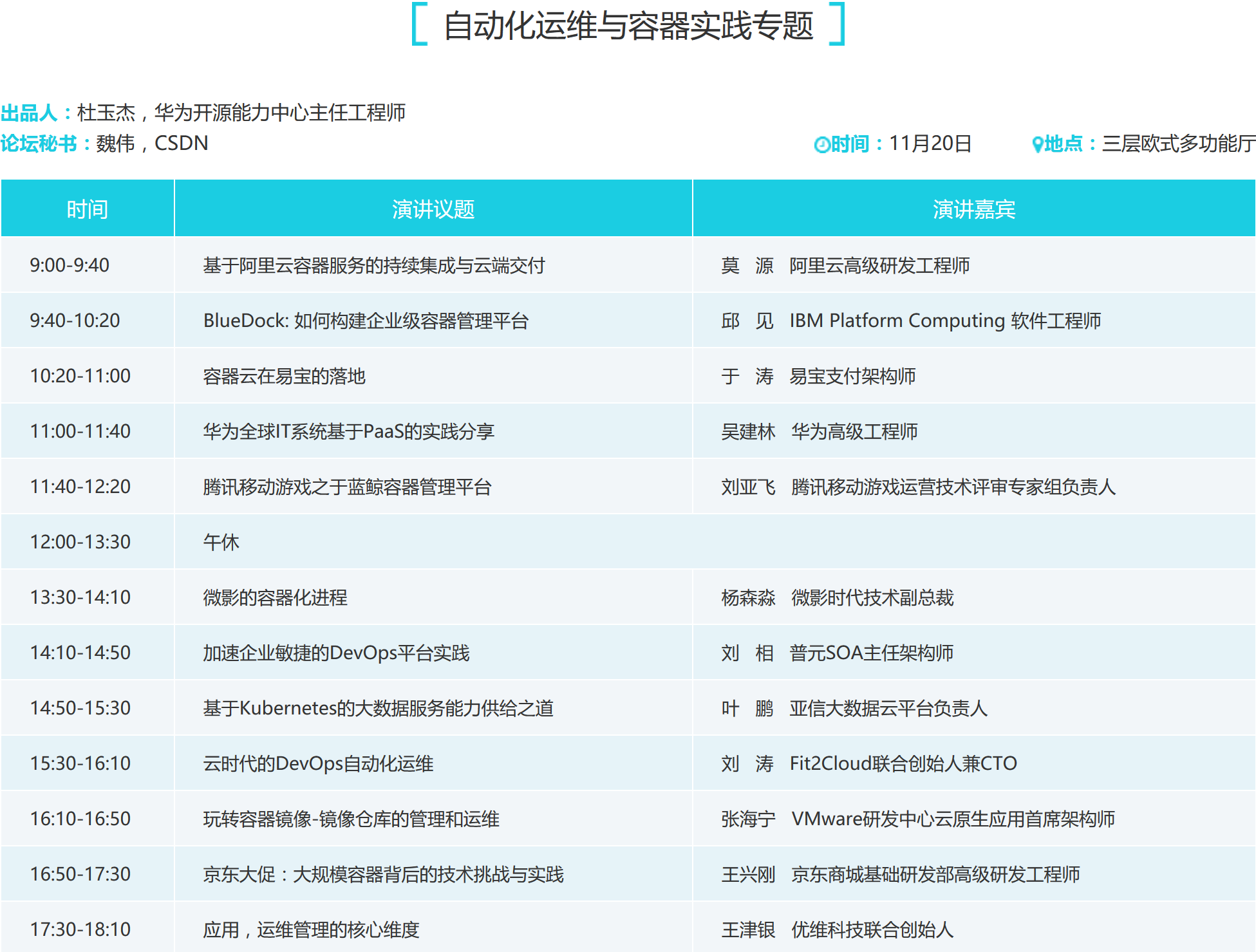Select speaker 吴建林 华为高级工程师
This screenshot has height=952, width=1256.
(x=819, y=431)
